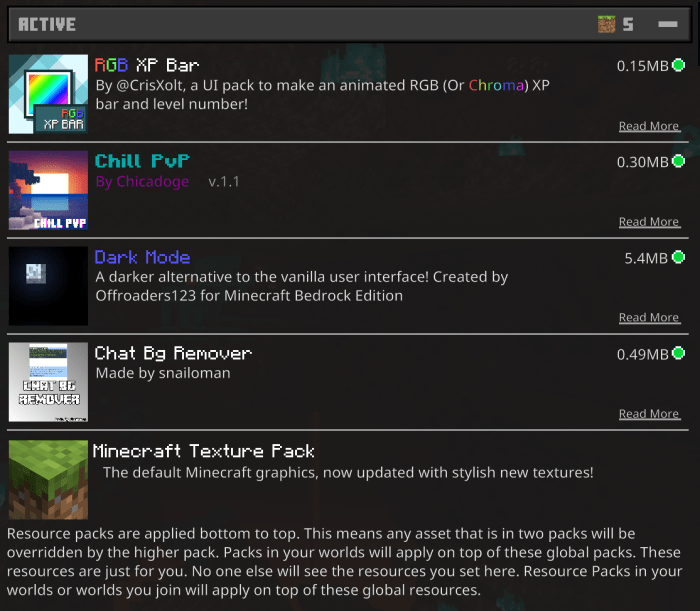Click the active pack count 5
The width and height of the screenshot is (700, 611).
(628, 24)
